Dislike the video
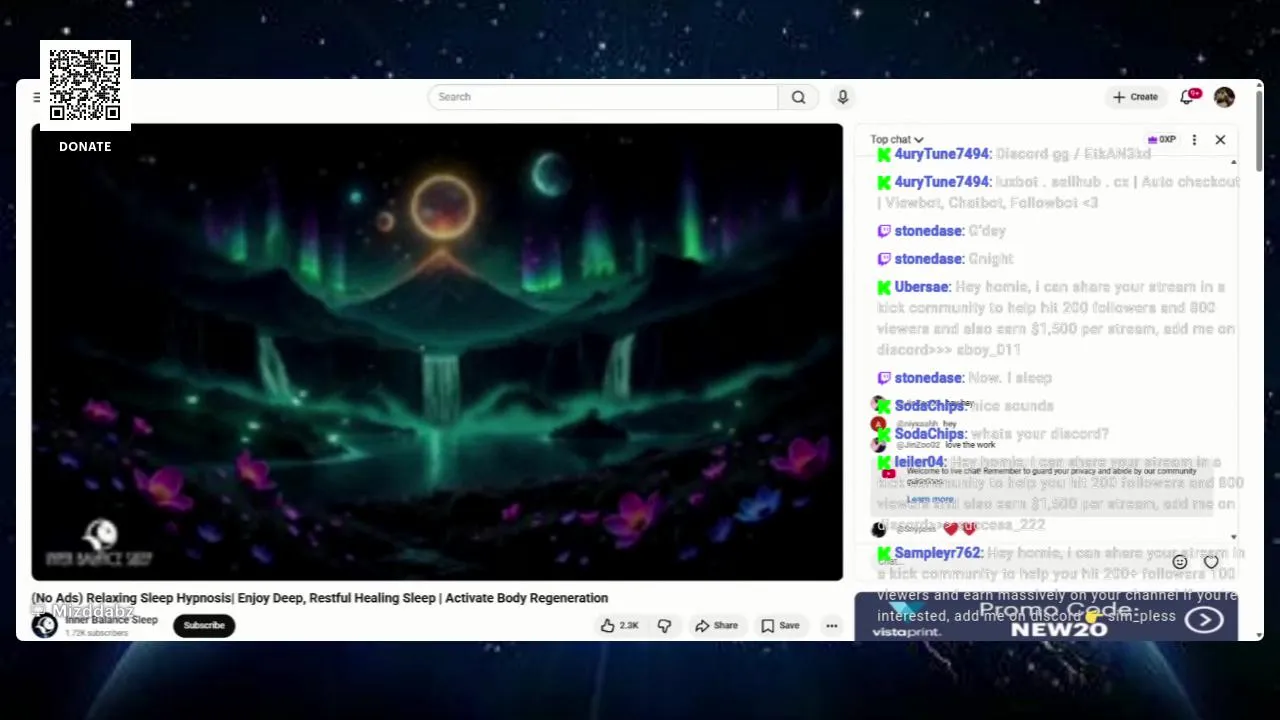Screen dimensions: 1280x720 (x=664, y=626)
